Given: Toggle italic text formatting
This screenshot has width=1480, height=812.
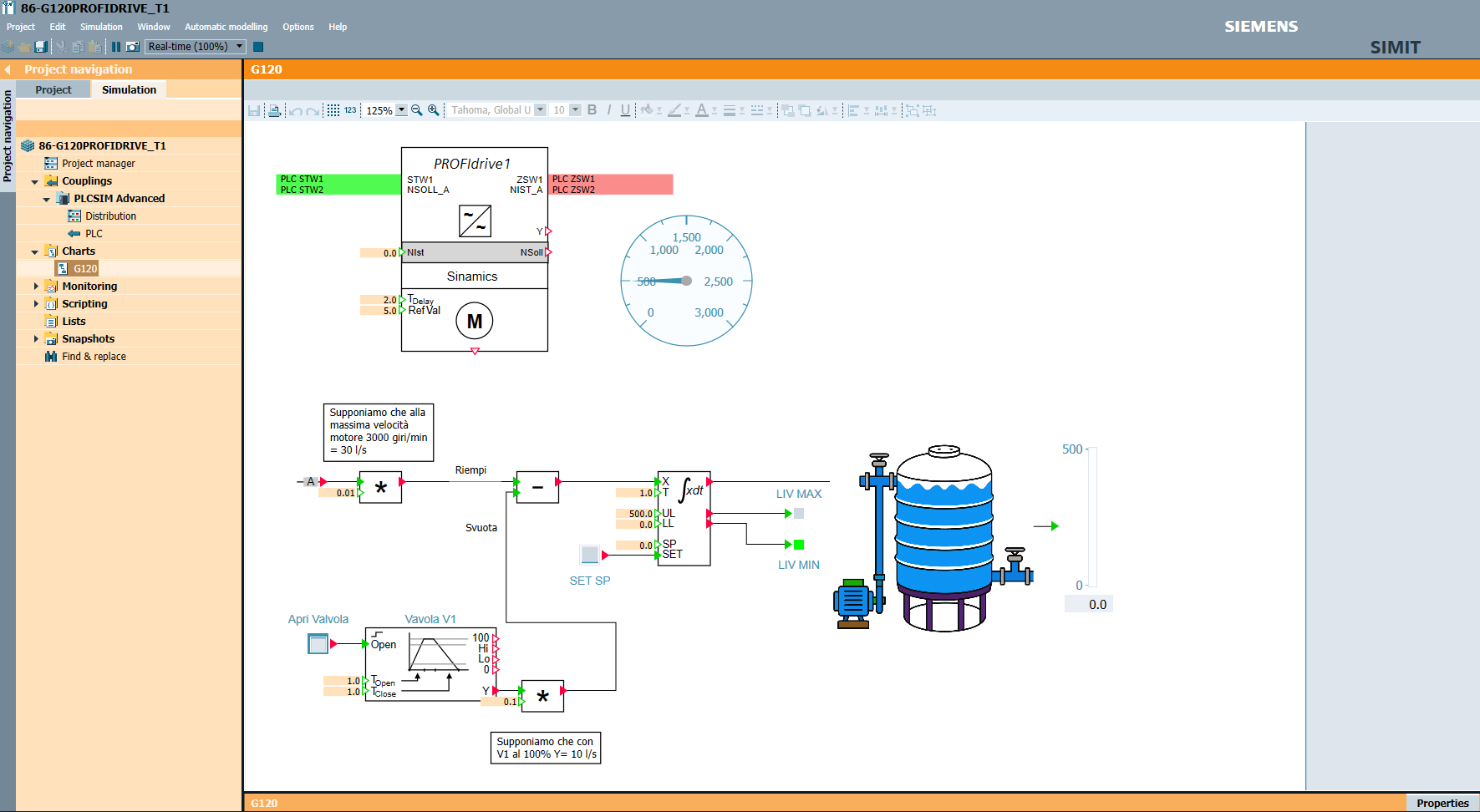Looking at the screenshot, I should pyautogui.click(x=609, y=110).
